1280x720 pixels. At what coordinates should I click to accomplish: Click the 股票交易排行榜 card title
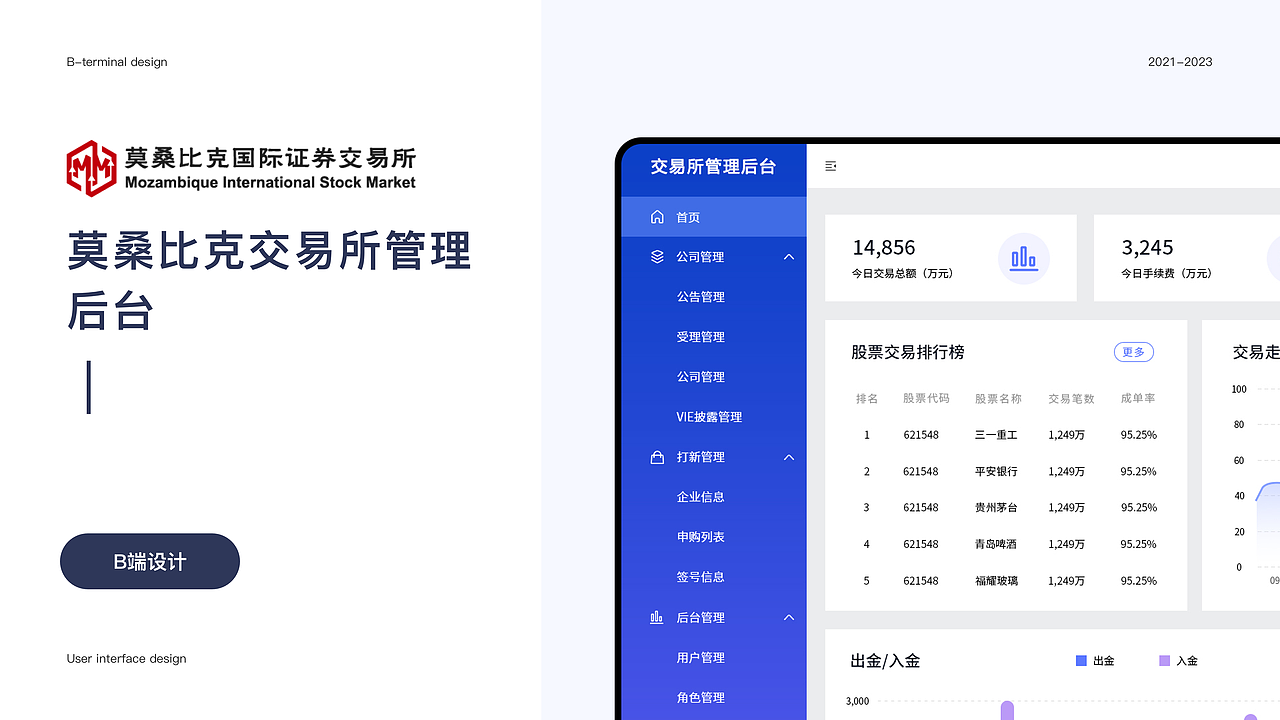[x=908, y=352]
